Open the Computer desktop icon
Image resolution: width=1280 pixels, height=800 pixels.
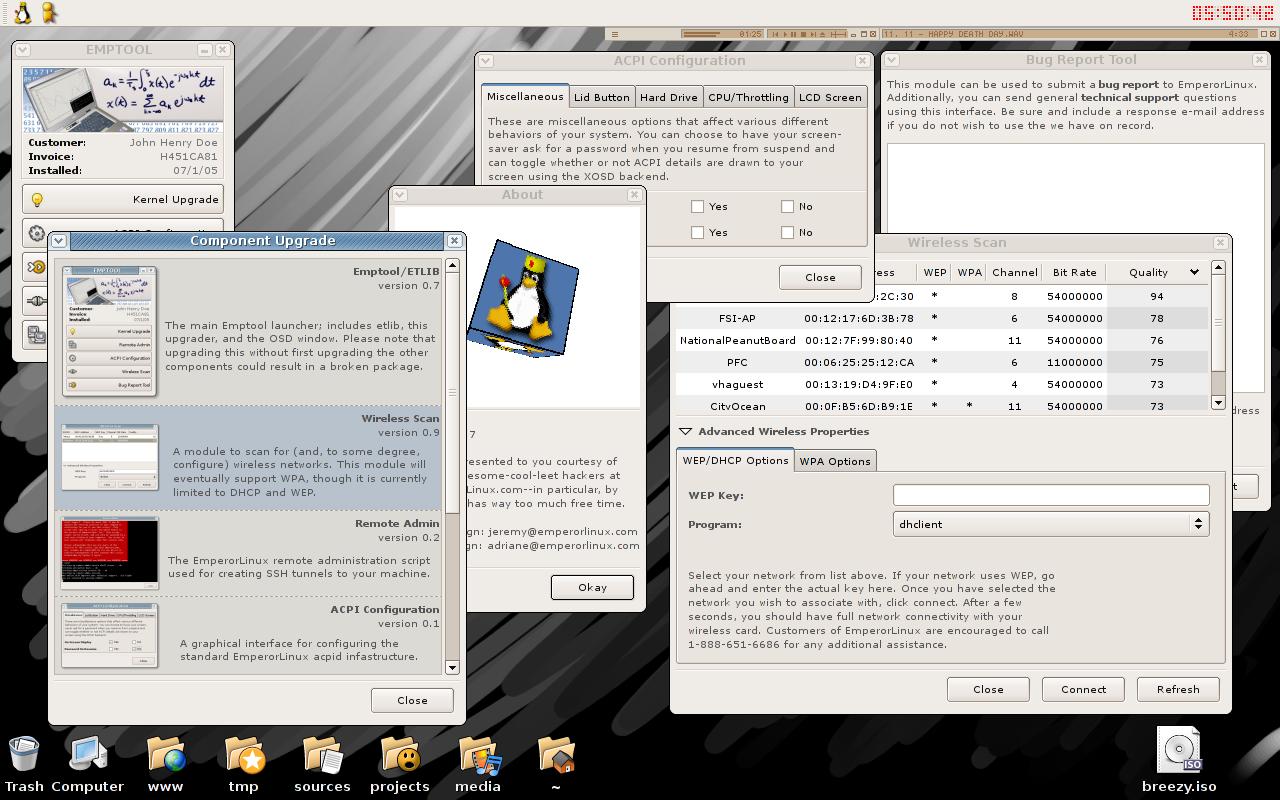(x=87, y=755)
